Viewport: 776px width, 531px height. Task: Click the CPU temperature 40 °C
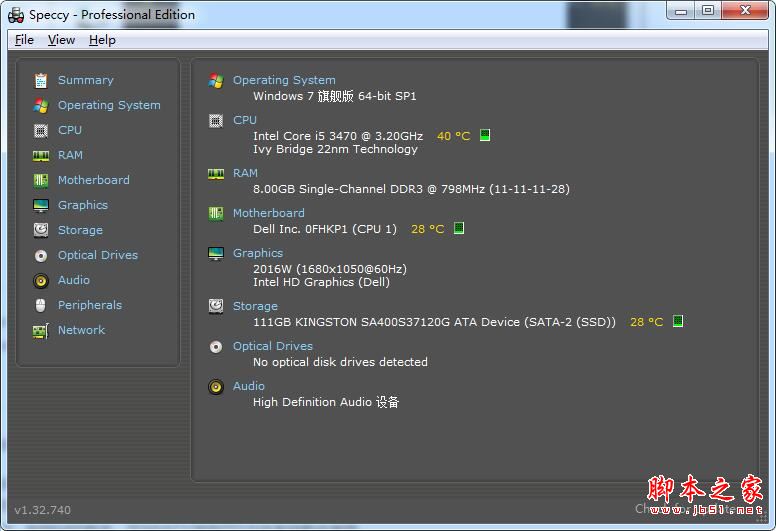pos(453,136)
